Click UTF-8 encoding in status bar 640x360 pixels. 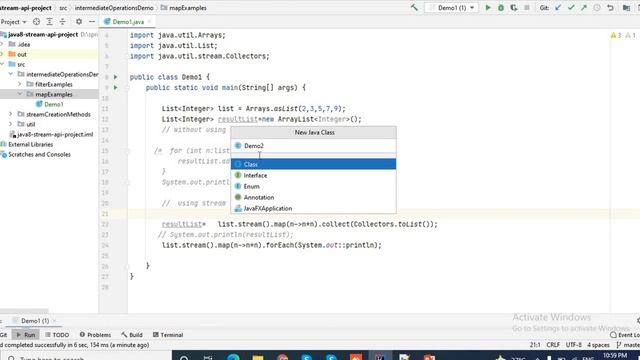(x=573, y=345)
